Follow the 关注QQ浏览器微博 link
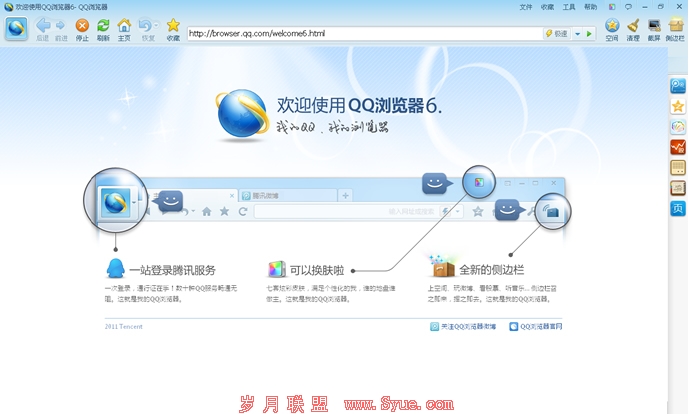The image size is (690, 414). (x=463, y=326)
